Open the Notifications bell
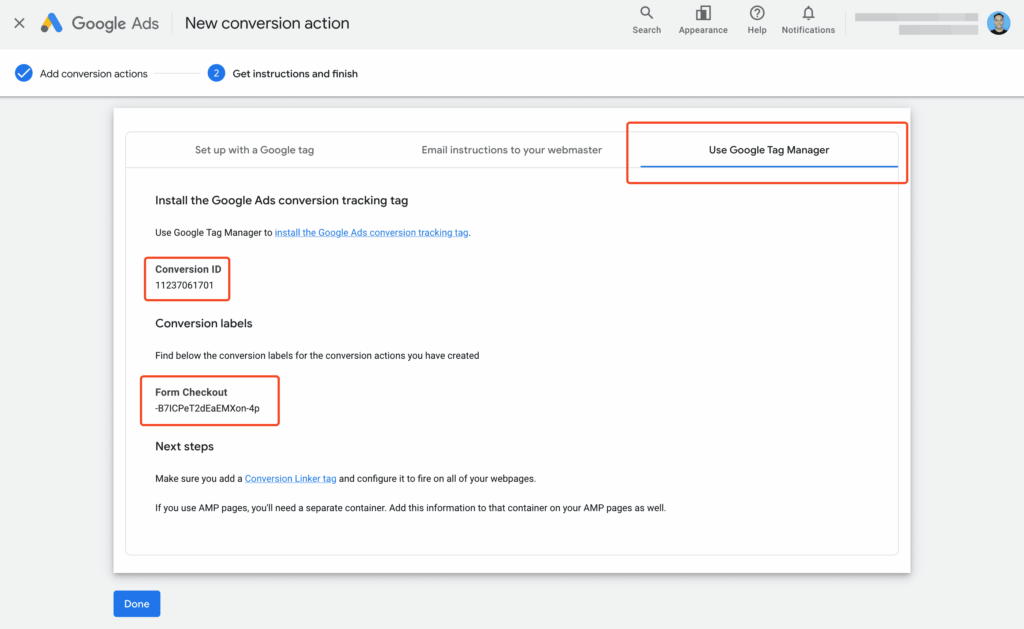Image resolution: width=1024 pixels, height=629 pixels. (x=808, y=20)
